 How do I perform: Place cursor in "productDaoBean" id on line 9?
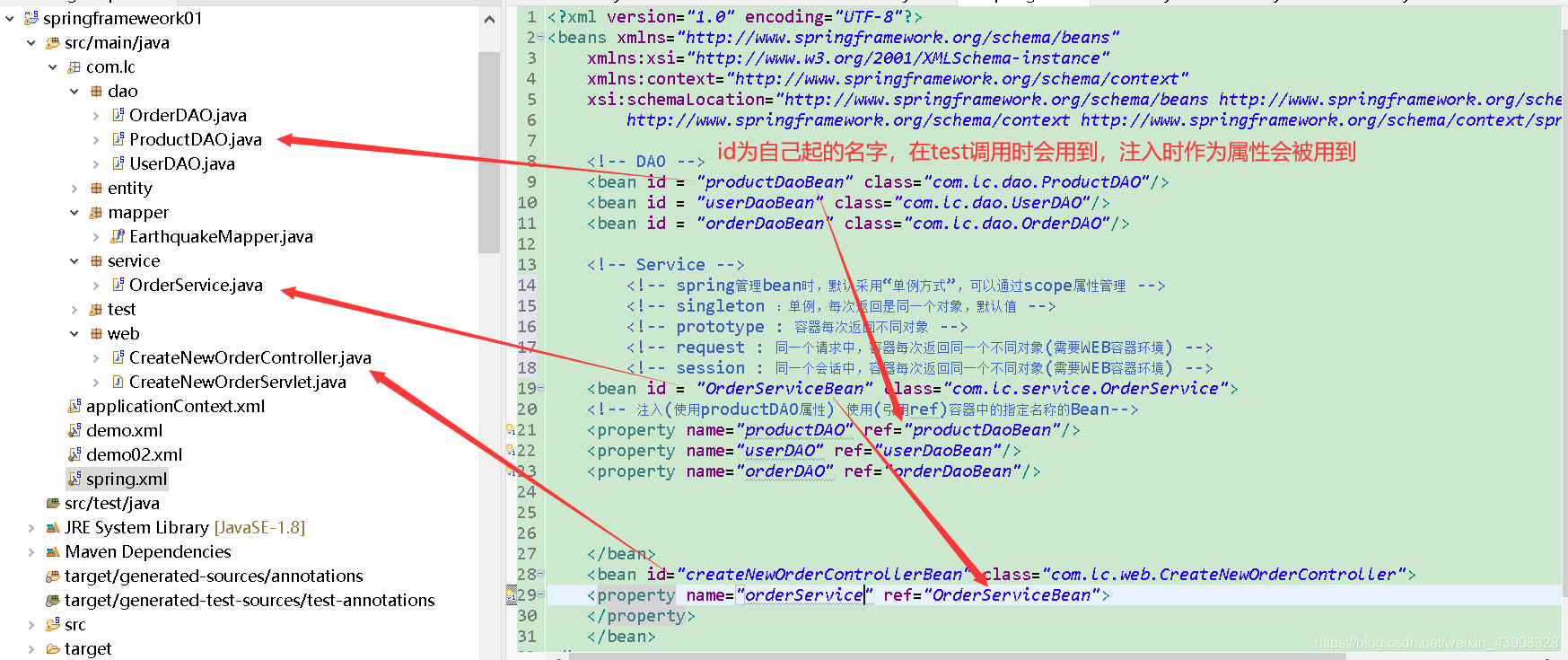tap(775, 182)
